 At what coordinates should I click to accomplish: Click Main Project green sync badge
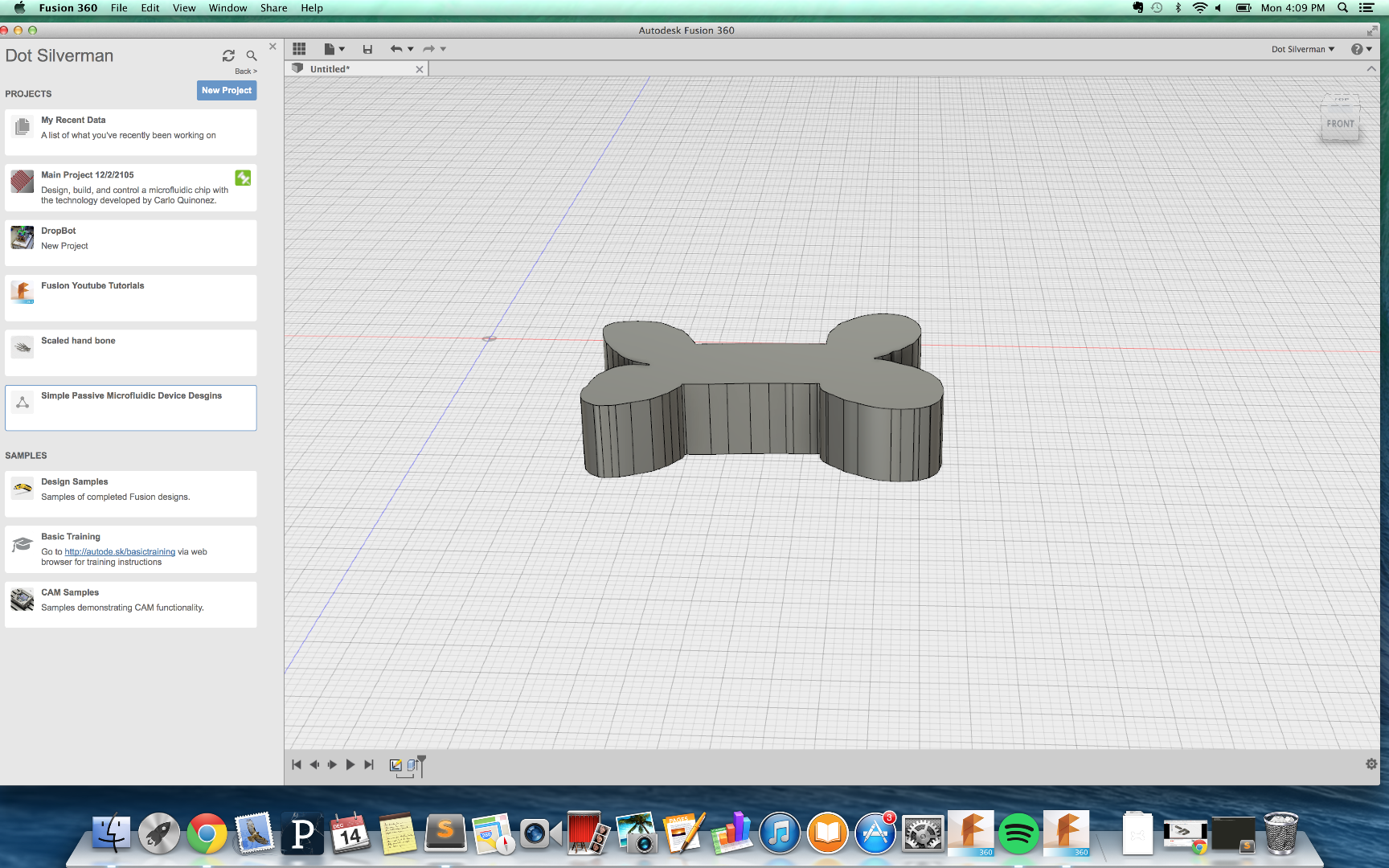[243, 178]
